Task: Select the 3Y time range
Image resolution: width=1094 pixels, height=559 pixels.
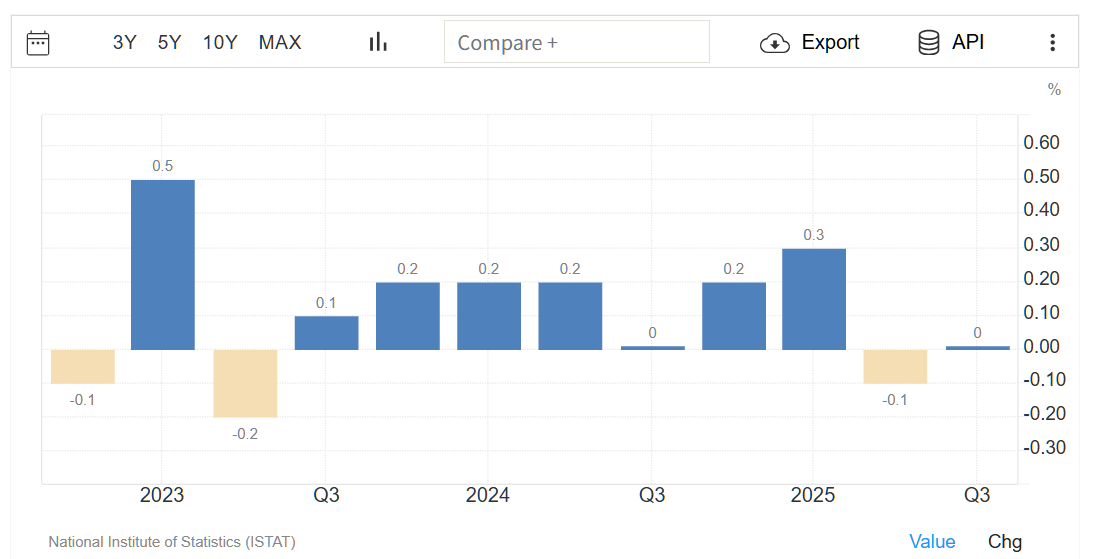Action: pyautogui.click(x=124, y=42)
